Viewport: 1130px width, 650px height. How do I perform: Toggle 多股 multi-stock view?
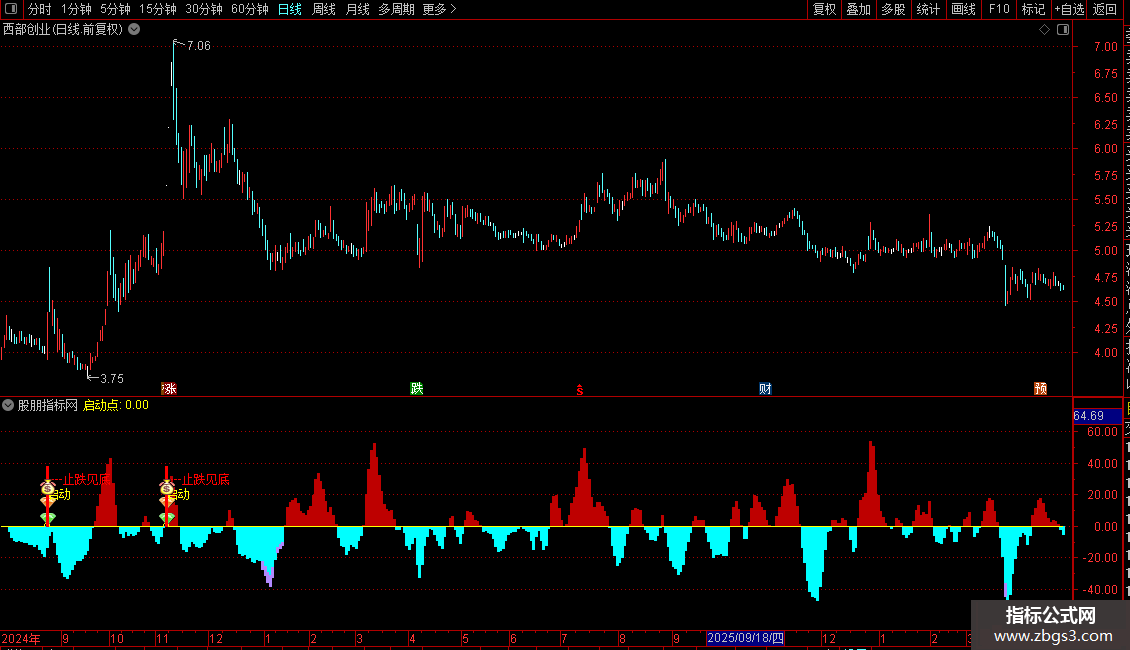coord(893,9)
